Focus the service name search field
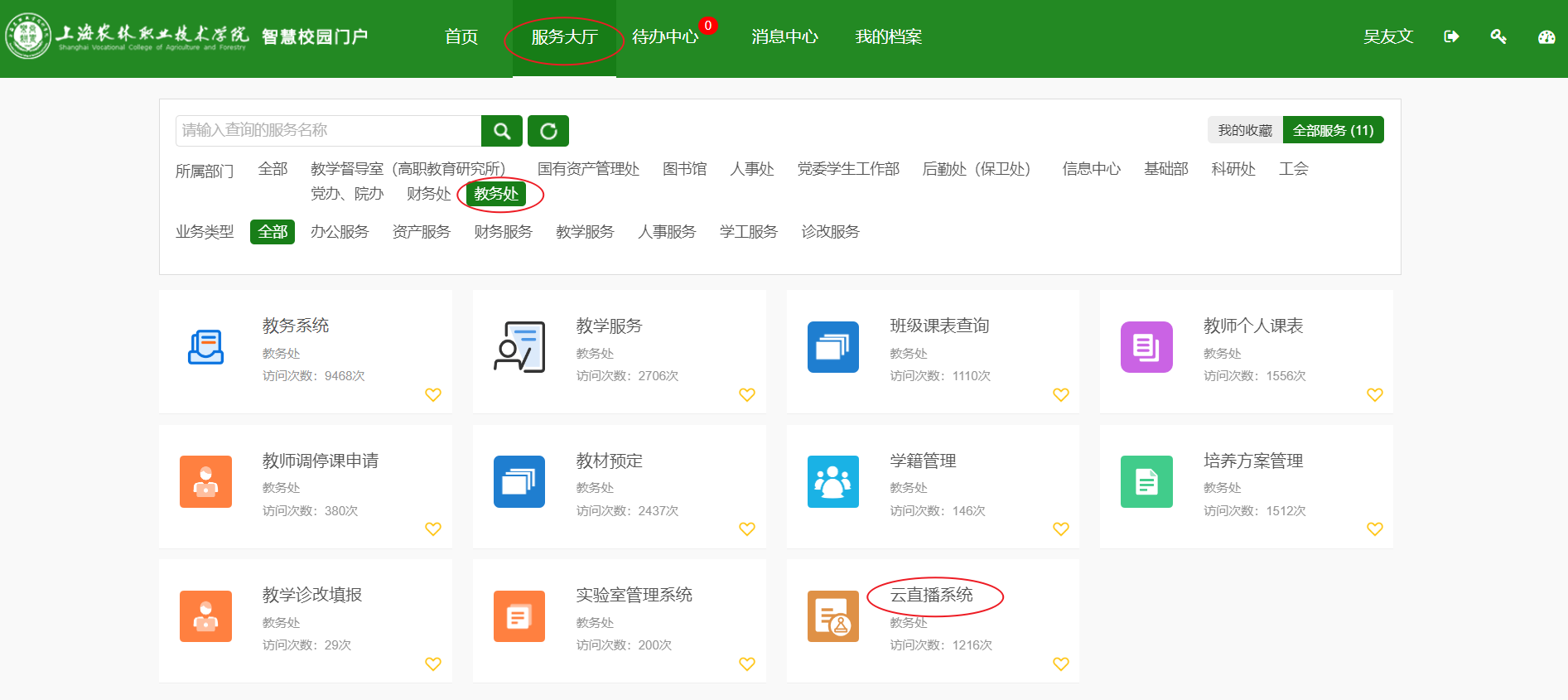The height and width of the screenshot is (700, 1568). pyautogui.click(x=328, y=131)
